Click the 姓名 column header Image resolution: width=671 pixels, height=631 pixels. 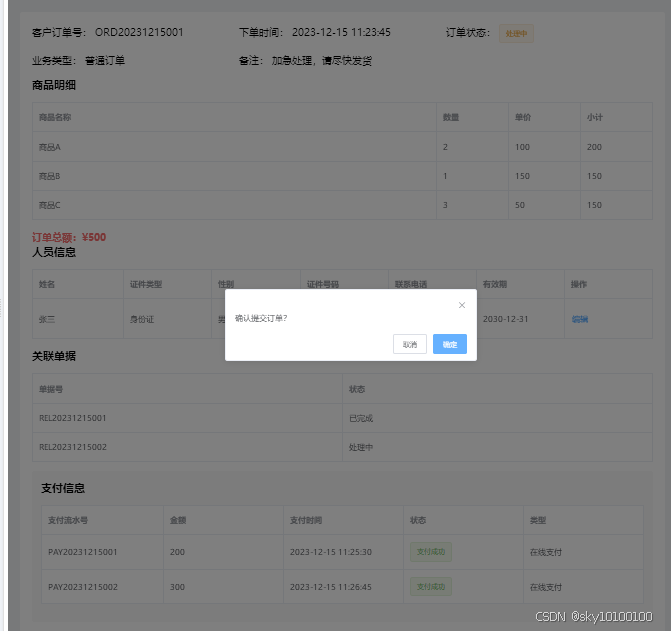point(47,284)
